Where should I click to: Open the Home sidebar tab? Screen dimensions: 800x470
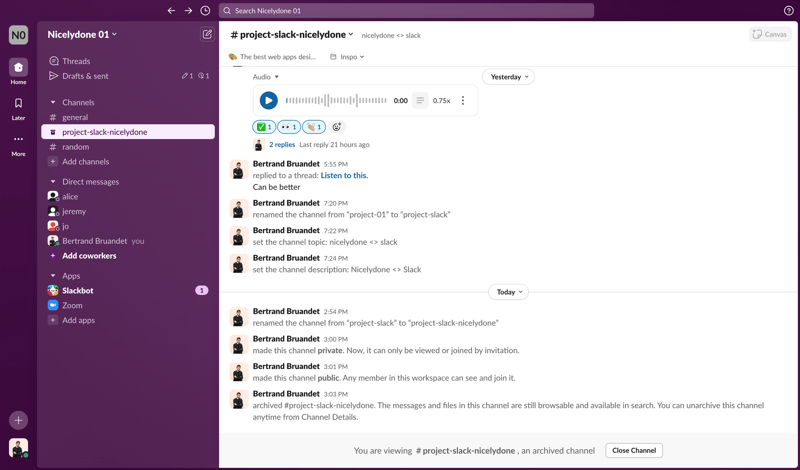(x=18, y=71)
